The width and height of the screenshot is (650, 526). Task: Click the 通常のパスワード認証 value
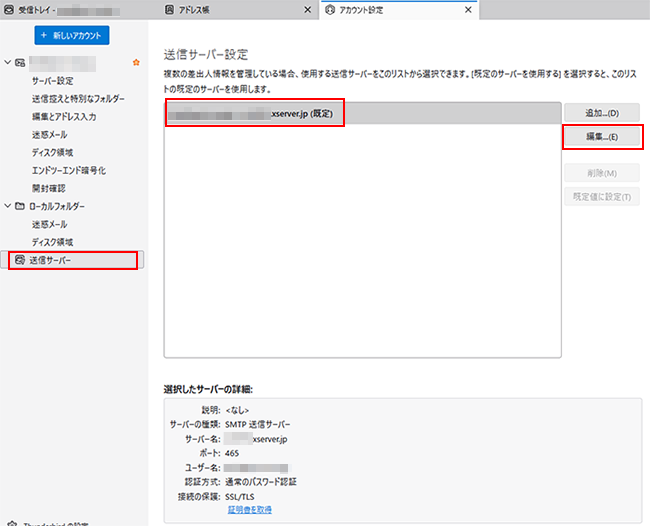click(x=261, y=482)
